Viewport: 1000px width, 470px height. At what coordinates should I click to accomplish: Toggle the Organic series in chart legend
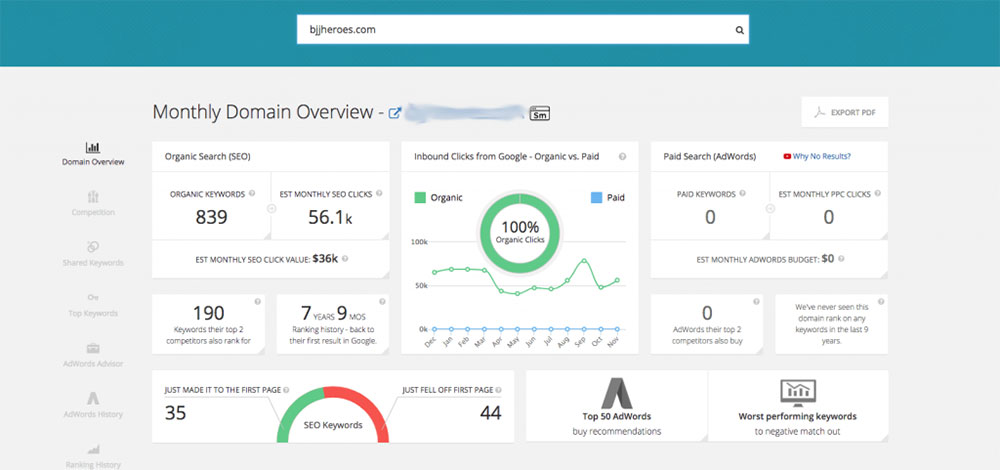438,198
